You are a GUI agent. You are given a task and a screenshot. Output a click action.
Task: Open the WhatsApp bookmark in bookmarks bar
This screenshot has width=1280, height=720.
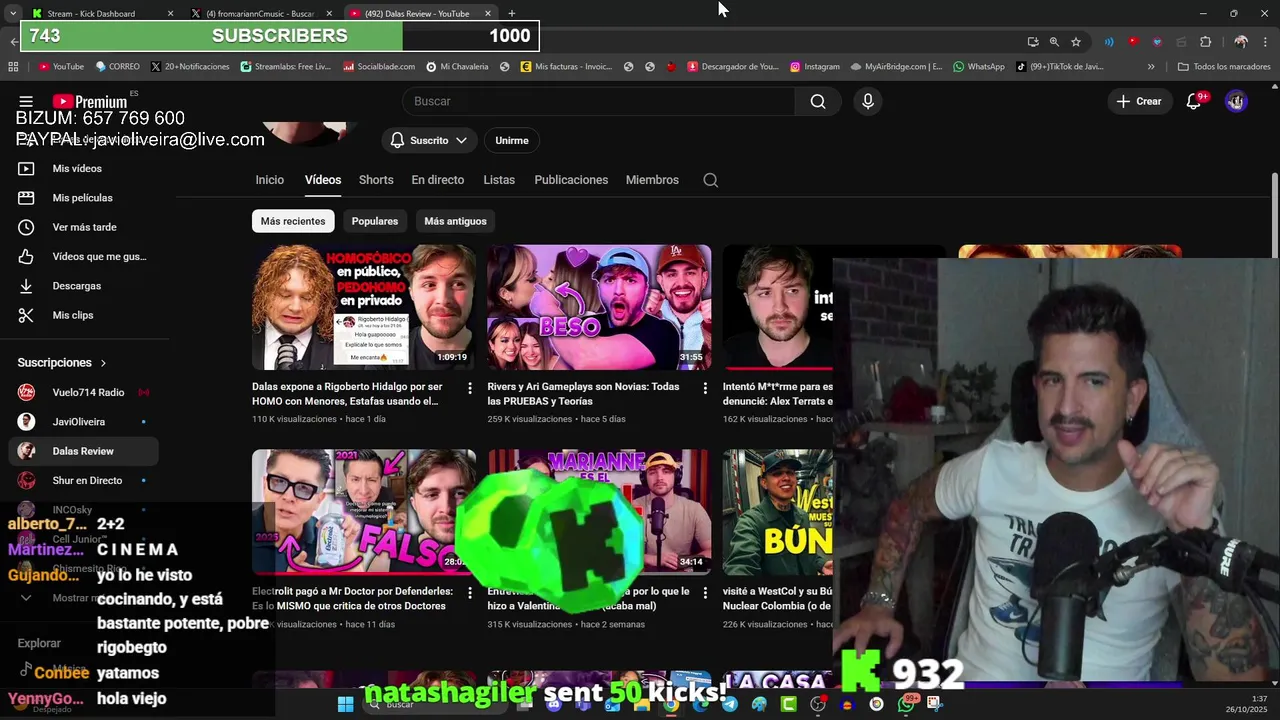(978, 67)
